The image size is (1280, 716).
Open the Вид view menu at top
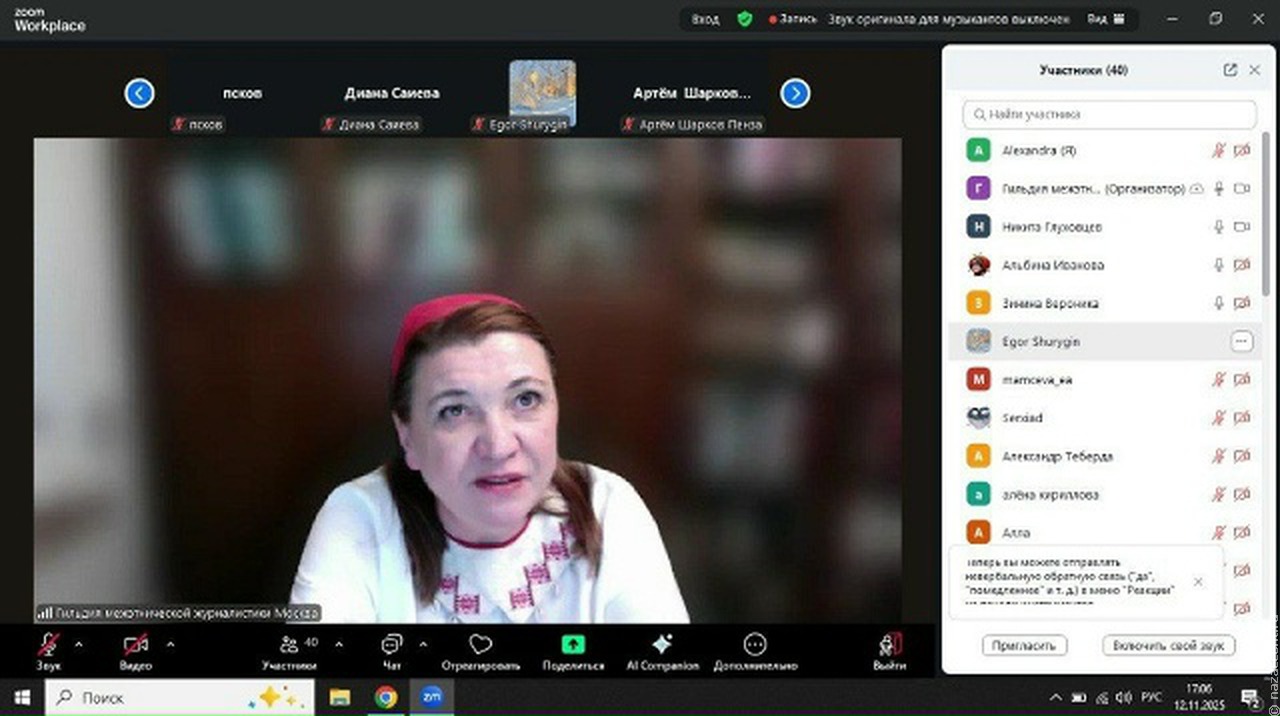click(x=1105, y=19)
